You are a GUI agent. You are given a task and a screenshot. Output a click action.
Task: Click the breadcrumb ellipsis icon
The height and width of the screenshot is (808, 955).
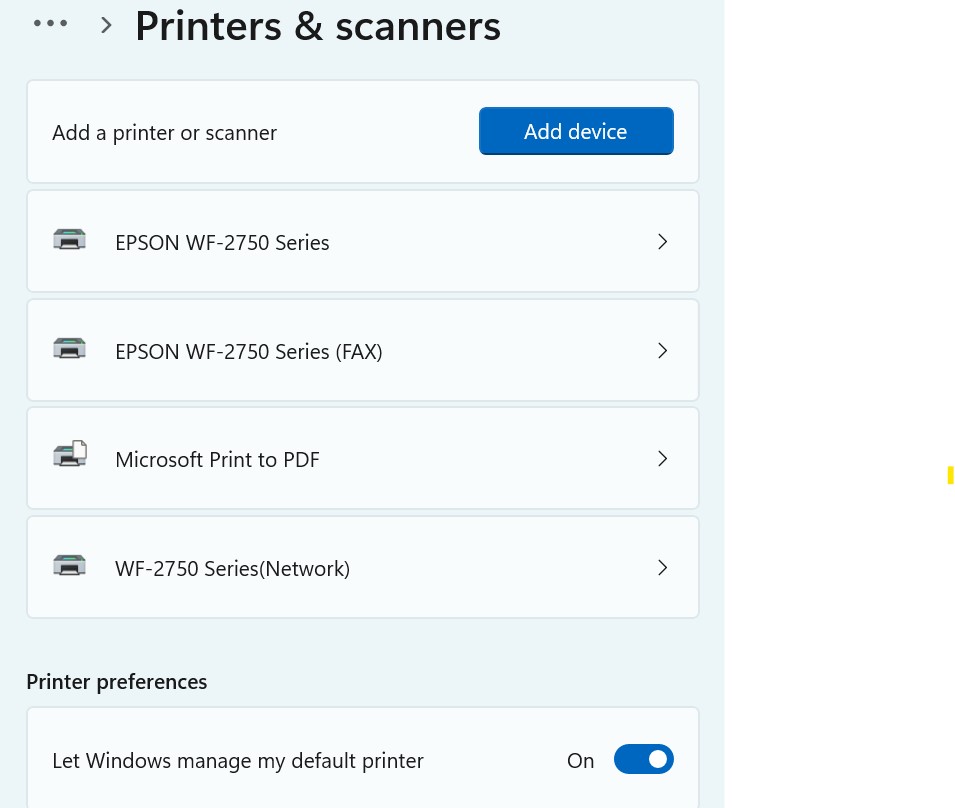point(51,22)
